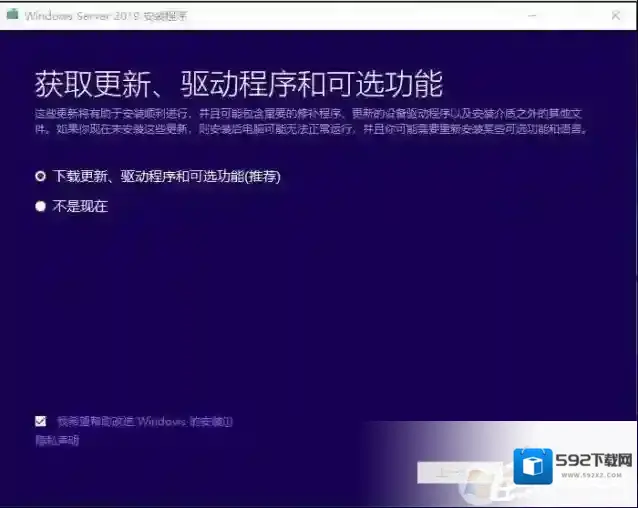
Task: Click the empty middle of the title bar
Action: [x=350, y=16]
